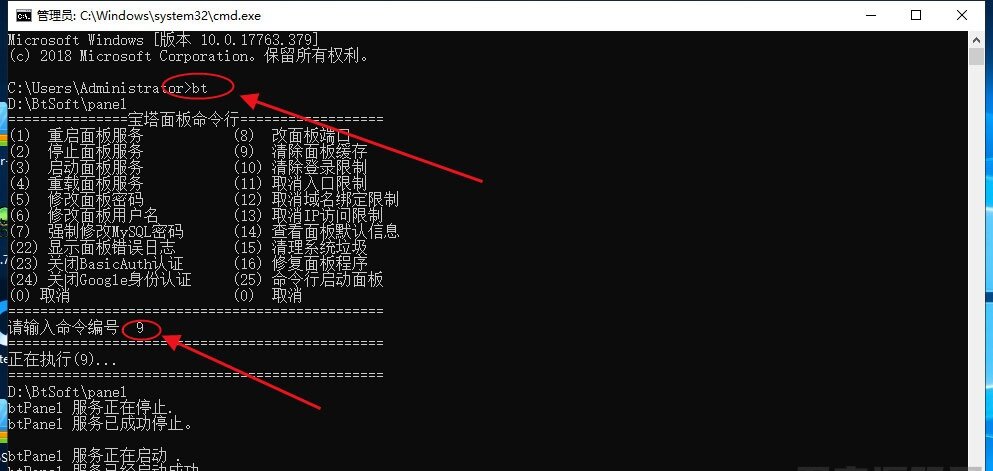The width and height of the screenshot is (993, 471).
Task: Click the typed 'bt' command circled in red
Action: tap(200, 88)
